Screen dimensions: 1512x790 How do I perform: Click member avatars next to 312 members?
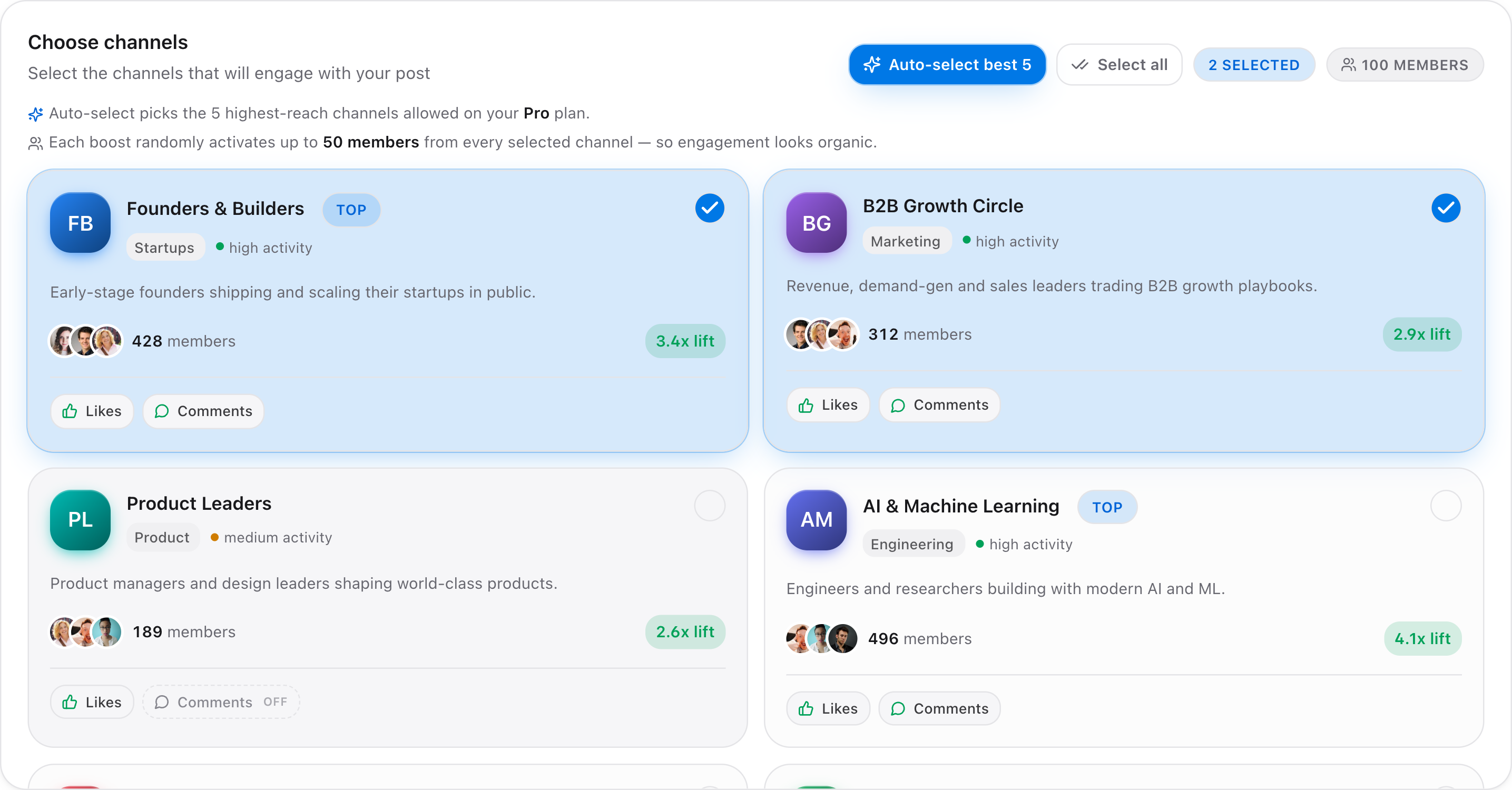point(822,334)
